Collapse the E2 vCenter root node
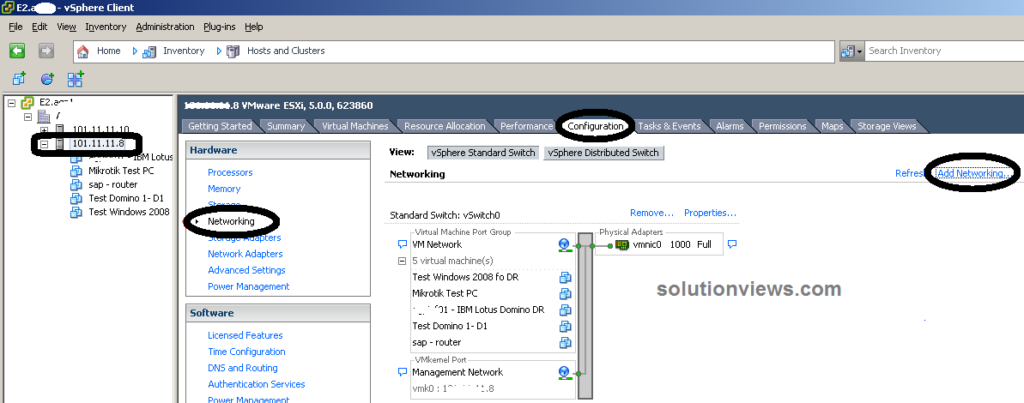 pyautogui.click(x=11, y=103)
